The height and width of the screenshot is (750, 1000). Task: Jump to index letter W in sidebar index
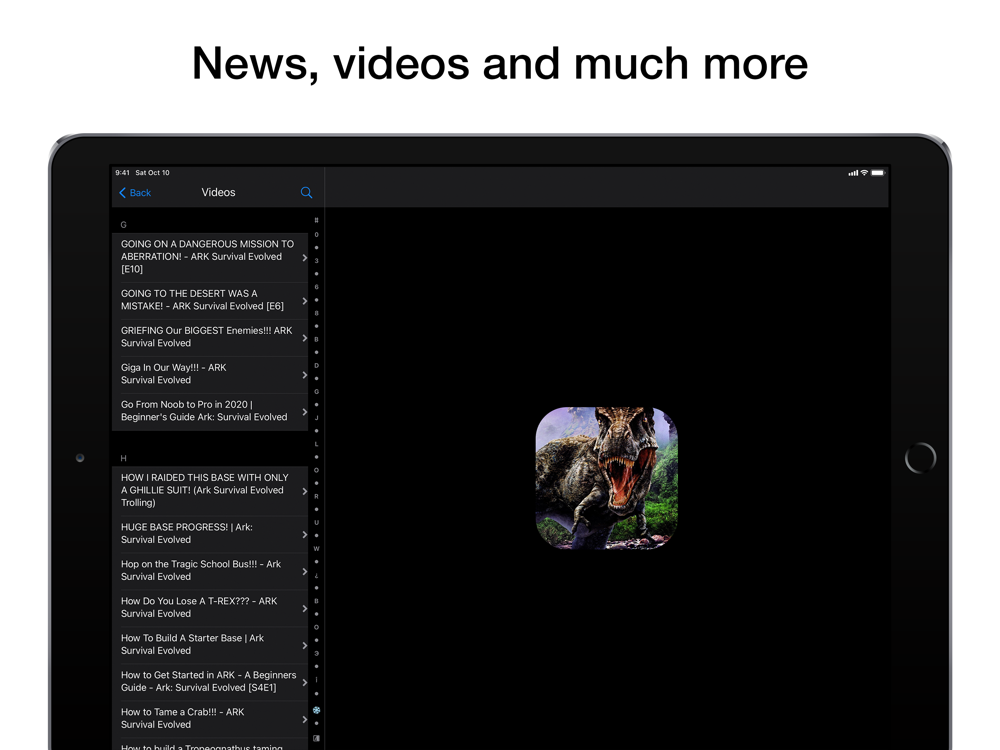(x=316, y=548)
